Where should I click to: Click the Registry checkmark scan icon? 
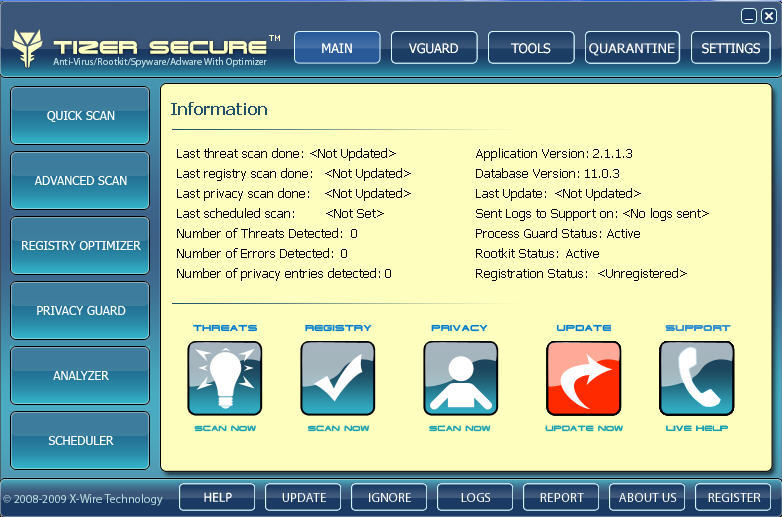[338, 378]
